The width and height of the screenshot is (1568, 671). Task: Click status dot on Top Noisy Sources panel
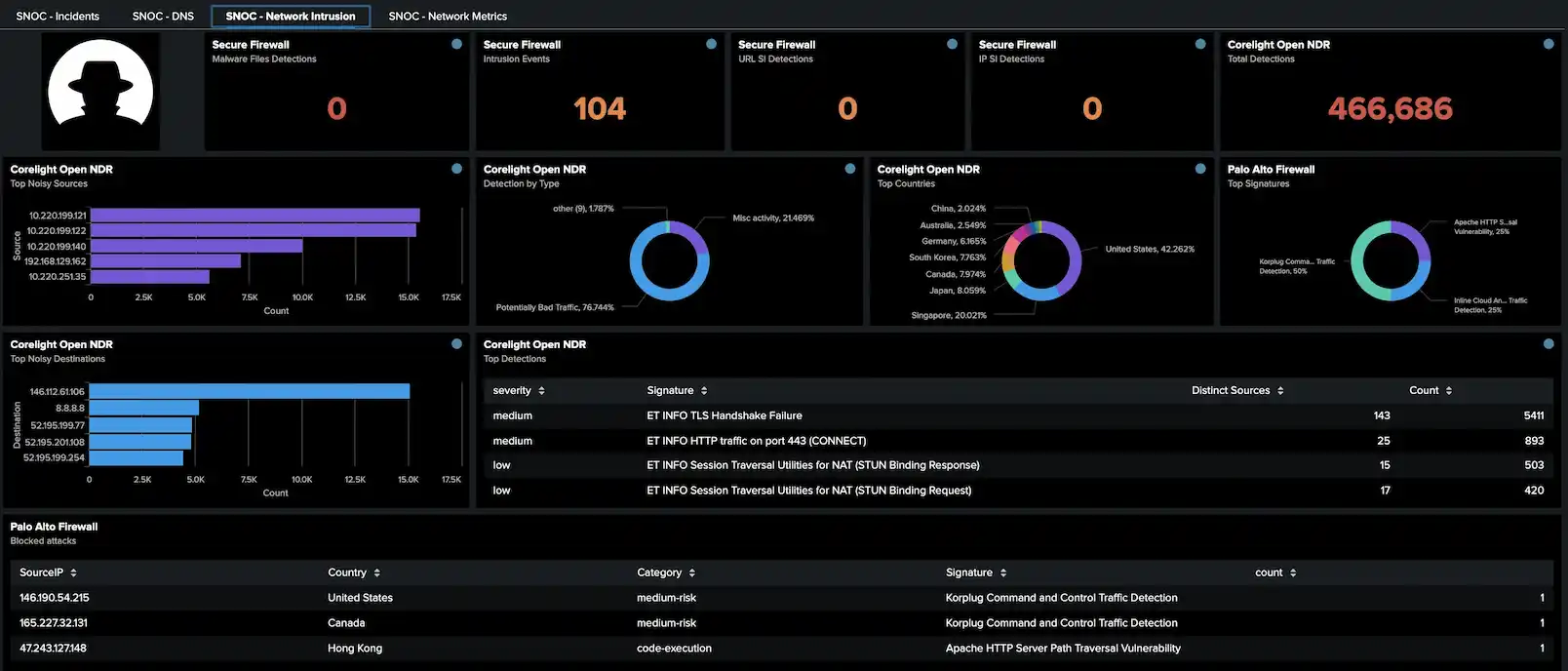456,169
